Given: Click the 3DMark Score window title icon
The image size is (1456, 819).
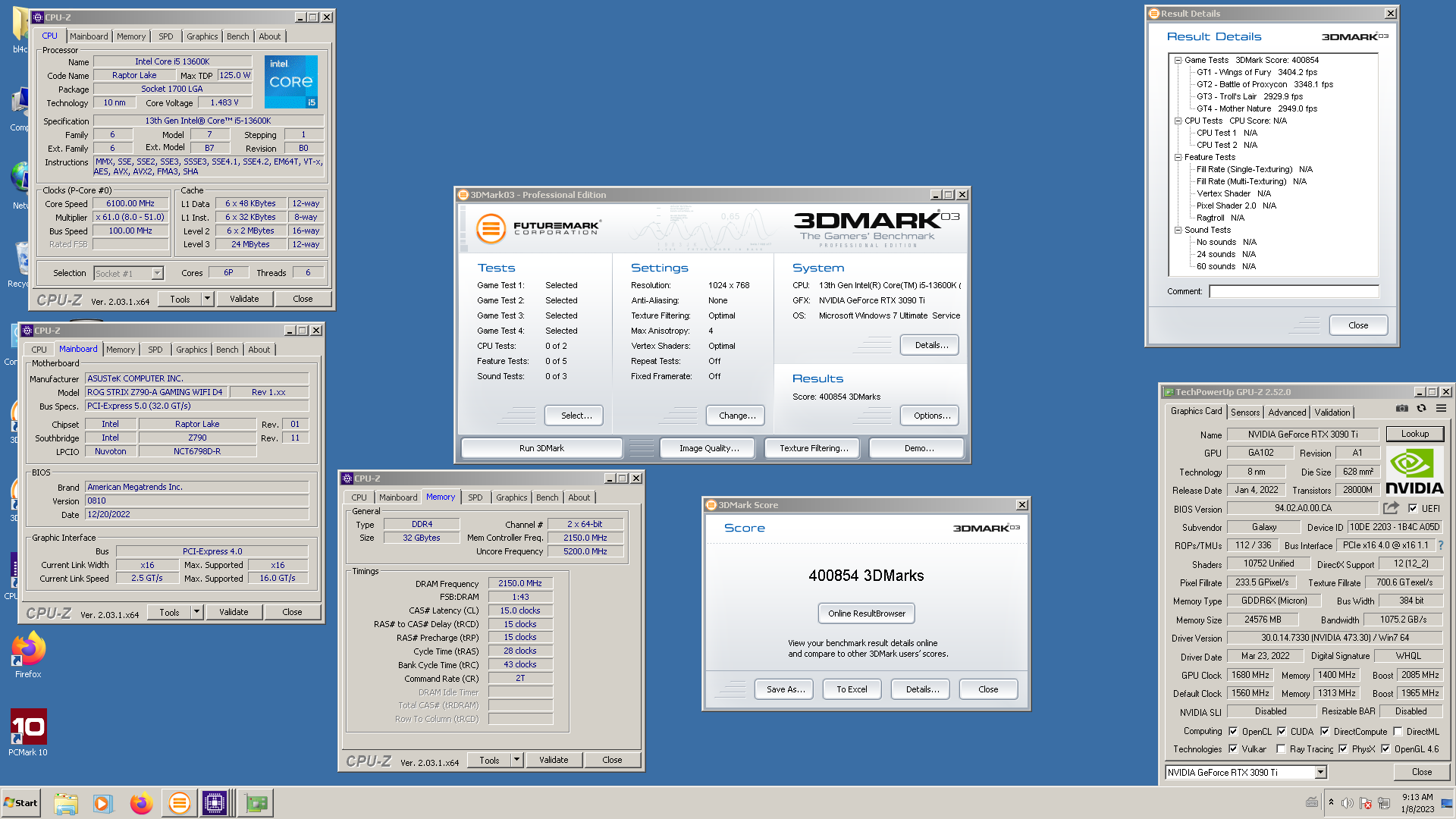Looking at the screenshot, I should [x=711, y=505].
